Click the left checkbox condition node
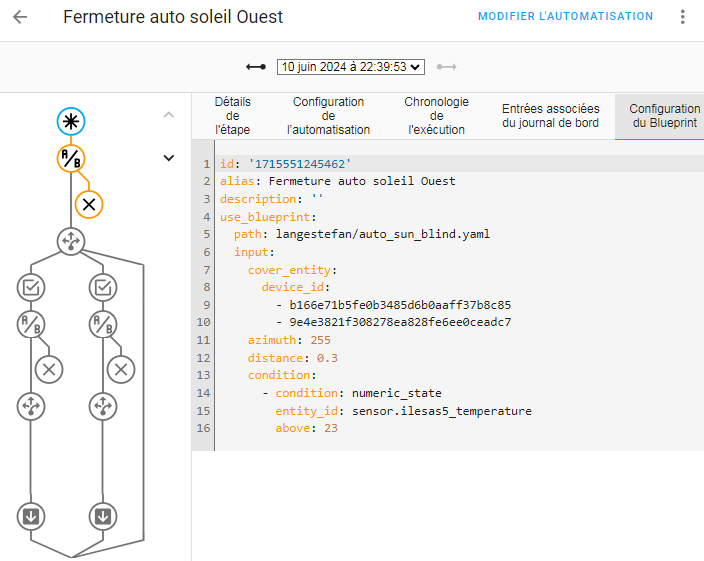704x561 pixels. pos(31,287)
